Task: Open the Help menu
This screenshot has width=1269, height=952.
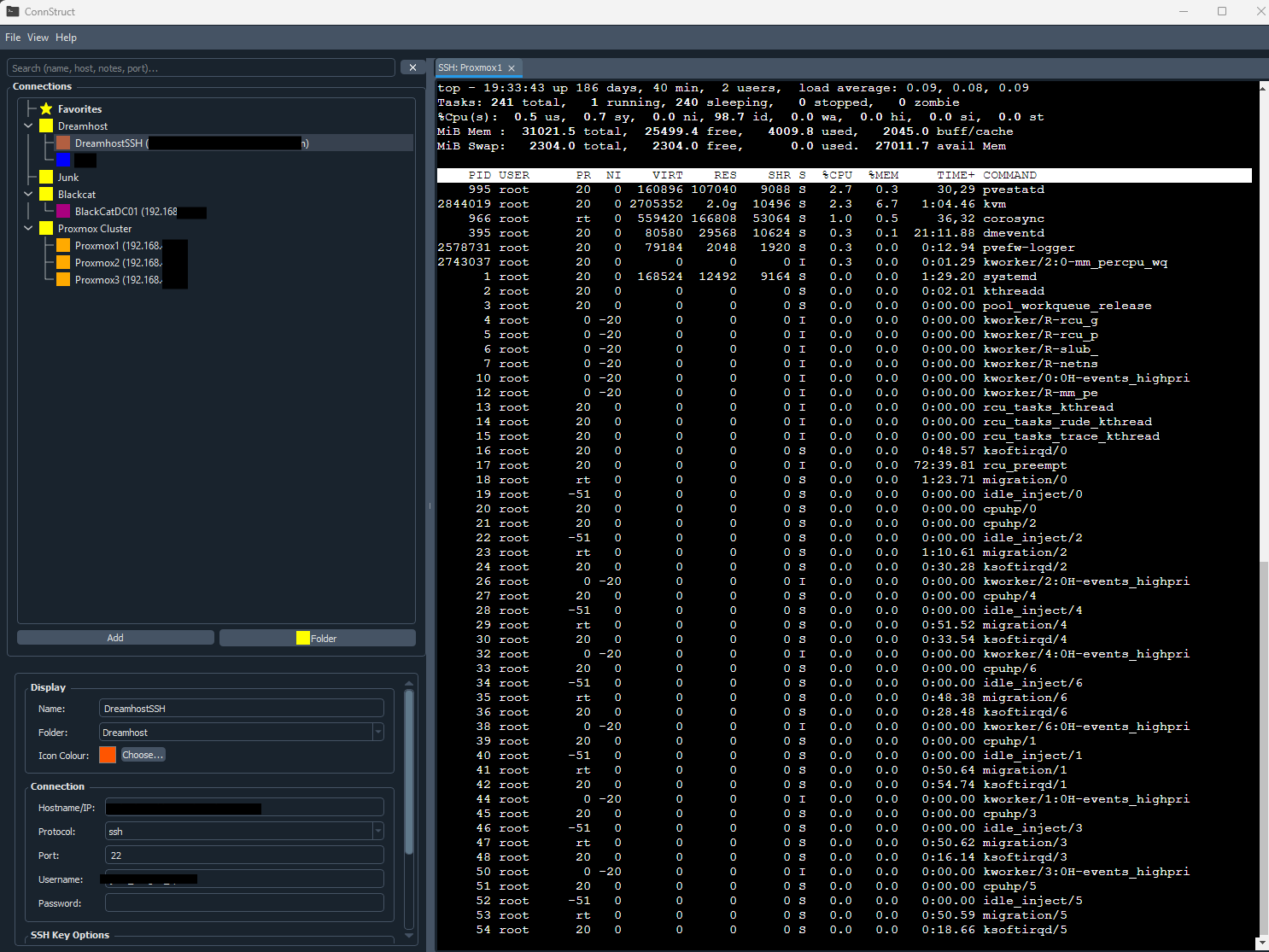Action: coord(66,38)
